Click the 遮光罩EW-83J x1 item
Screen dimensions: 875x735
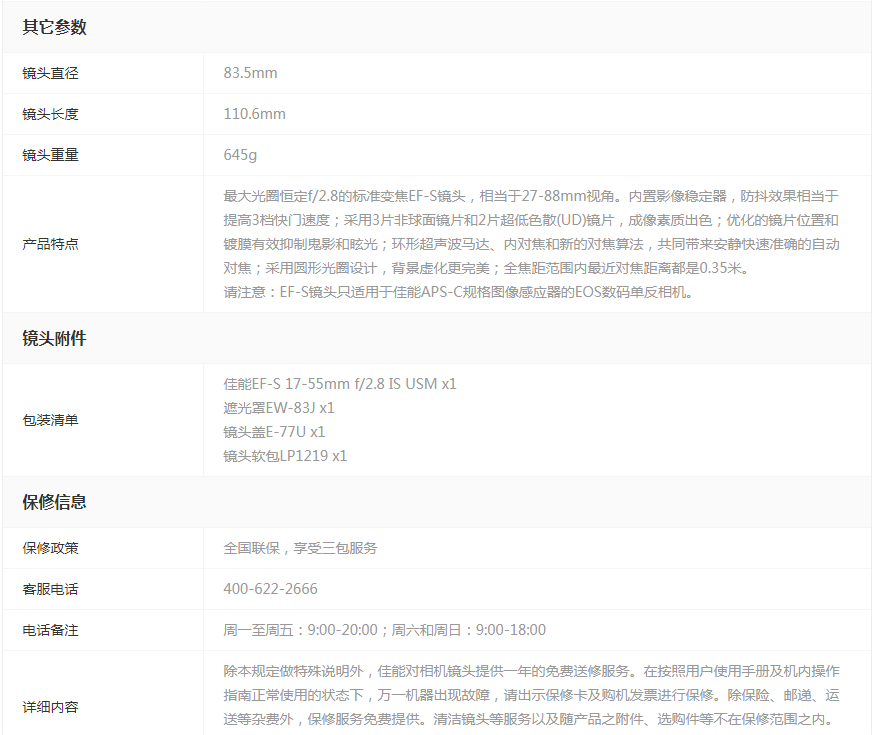(x=279, y=408)
